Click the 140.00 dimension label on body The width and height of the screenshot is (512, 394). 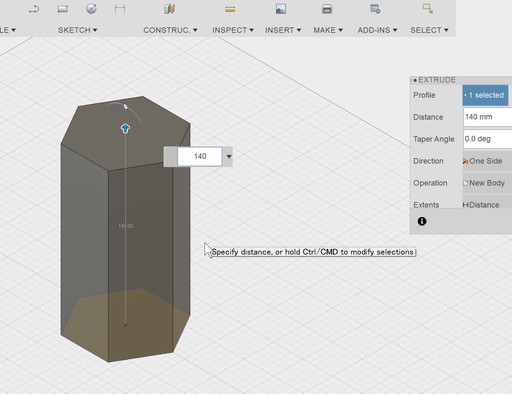tap(126, 226)
